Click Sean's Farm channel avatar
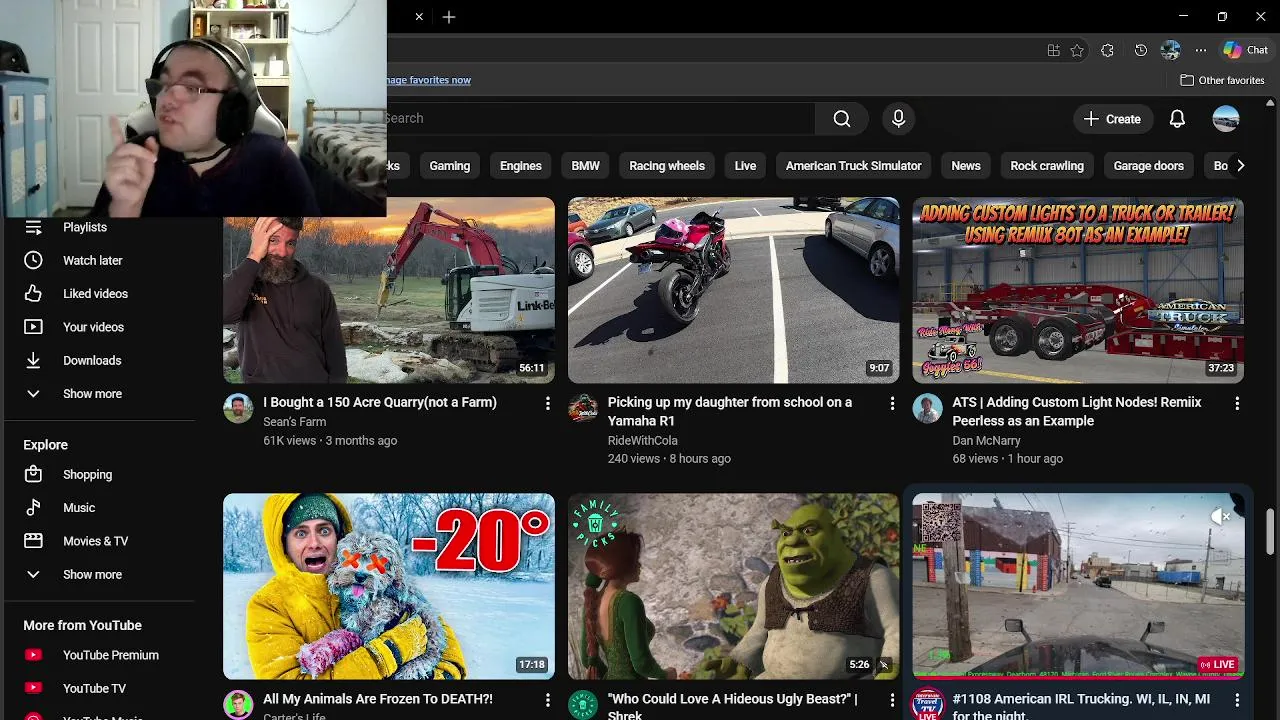The image size is (1280, 720). pyautogui.click(x=238, y=408)
